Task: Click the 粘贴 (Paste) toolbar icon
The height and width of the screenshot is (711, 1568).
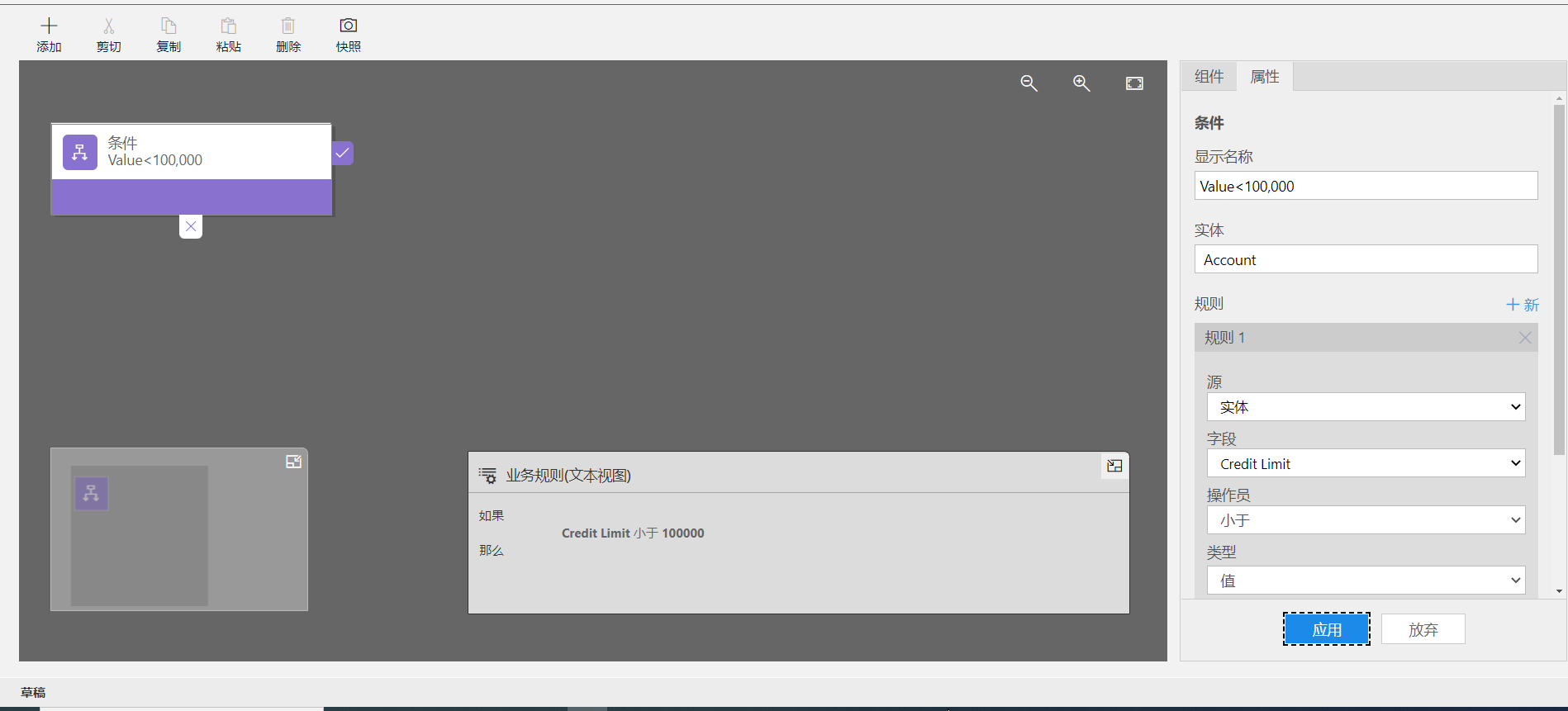Action: pos(229,26)
